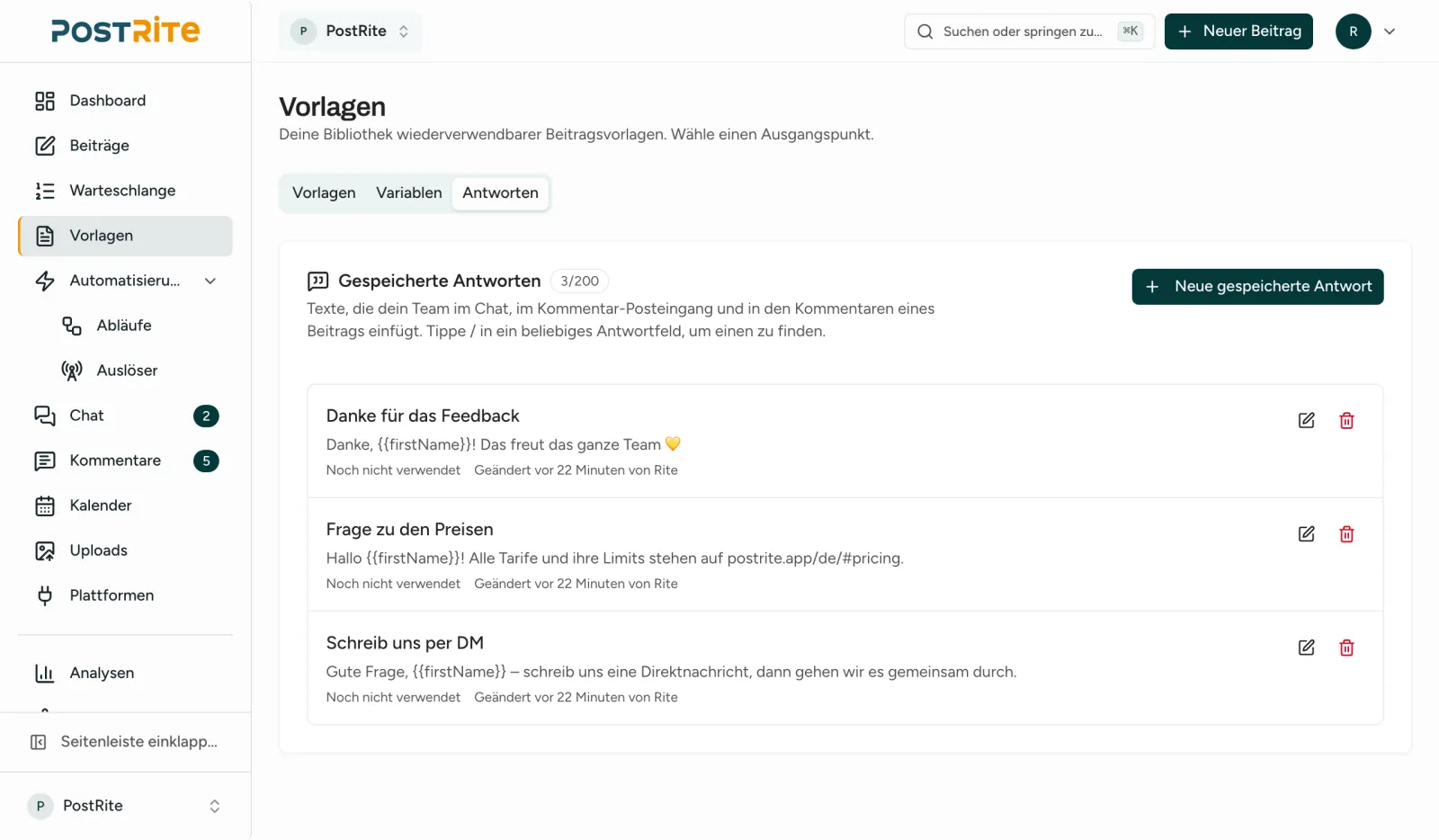Click the 'Schreib uns per DM' title
Screen dimensions: 1439x840
[405, 642]
